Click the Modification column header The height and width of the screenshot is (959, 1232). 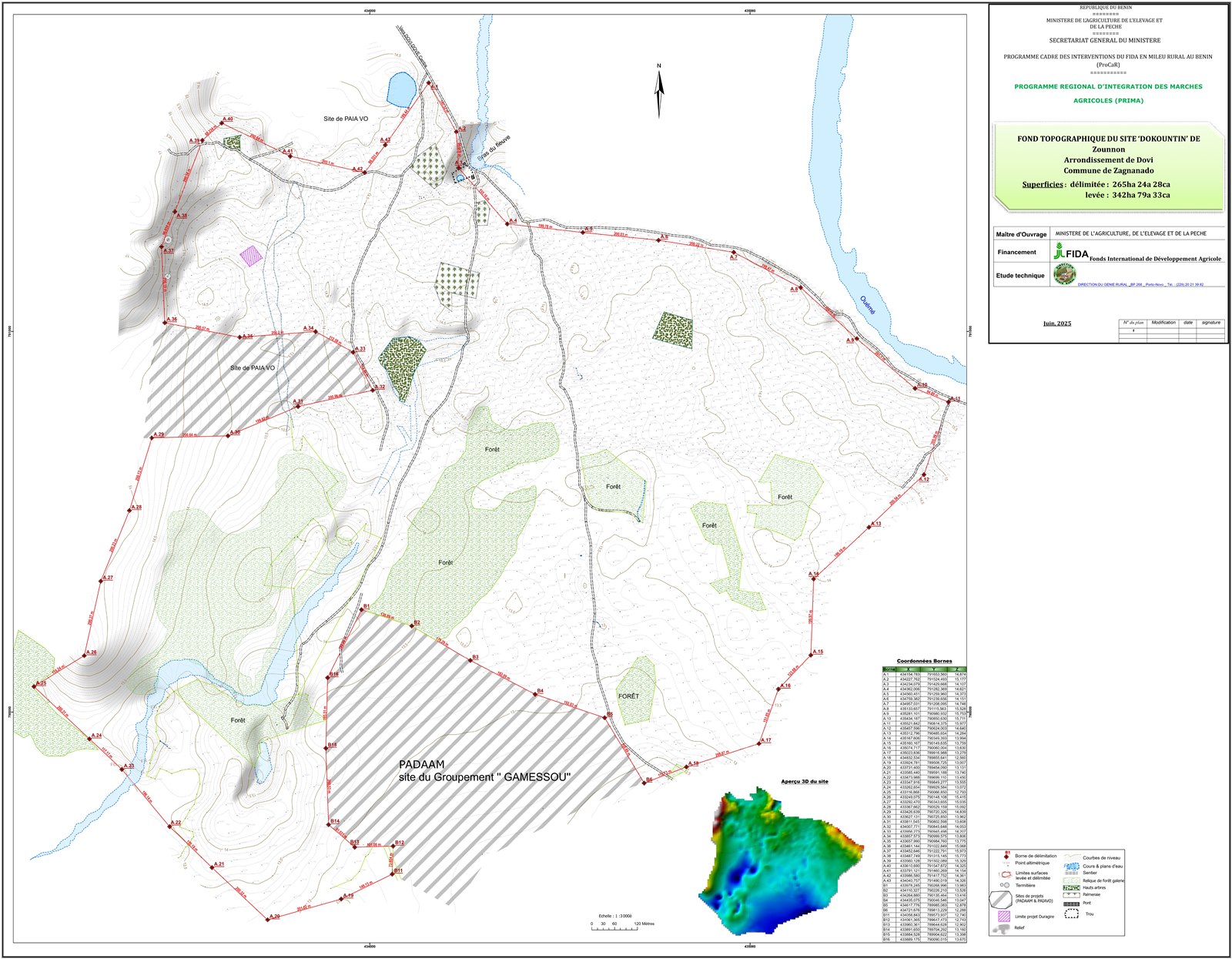pos(1163,323)
